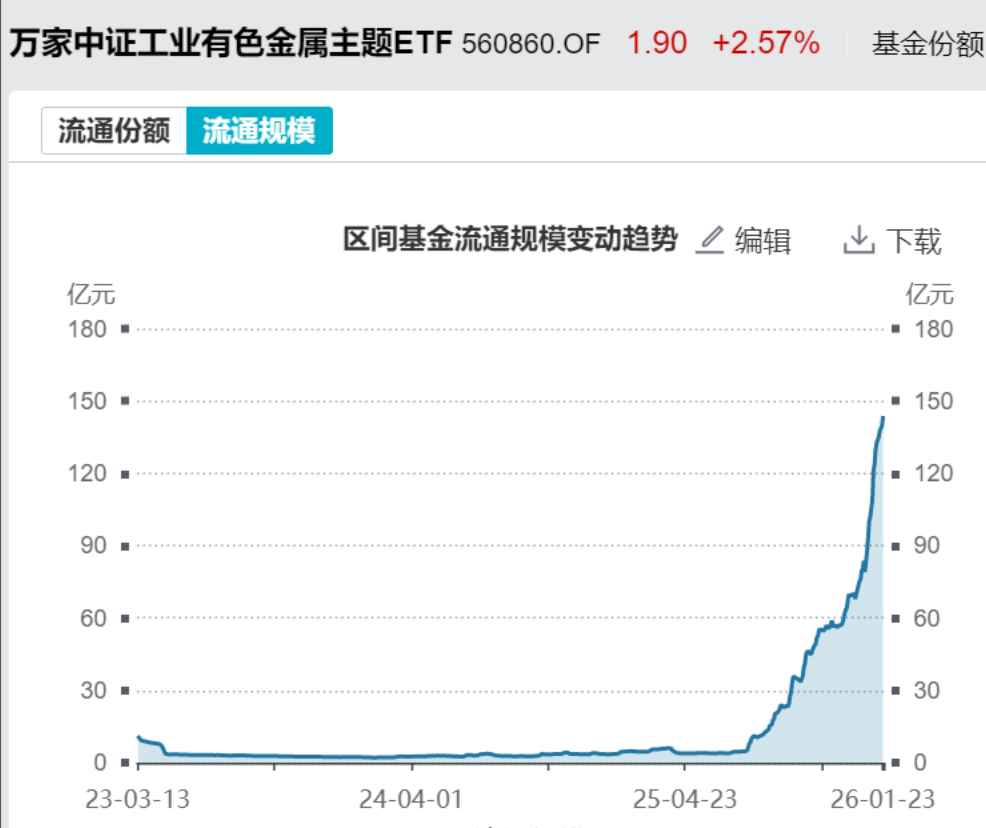Click the square marker beside left 180
The width and height of the screenshot is (986, 828).
click(x=125, y=329)
